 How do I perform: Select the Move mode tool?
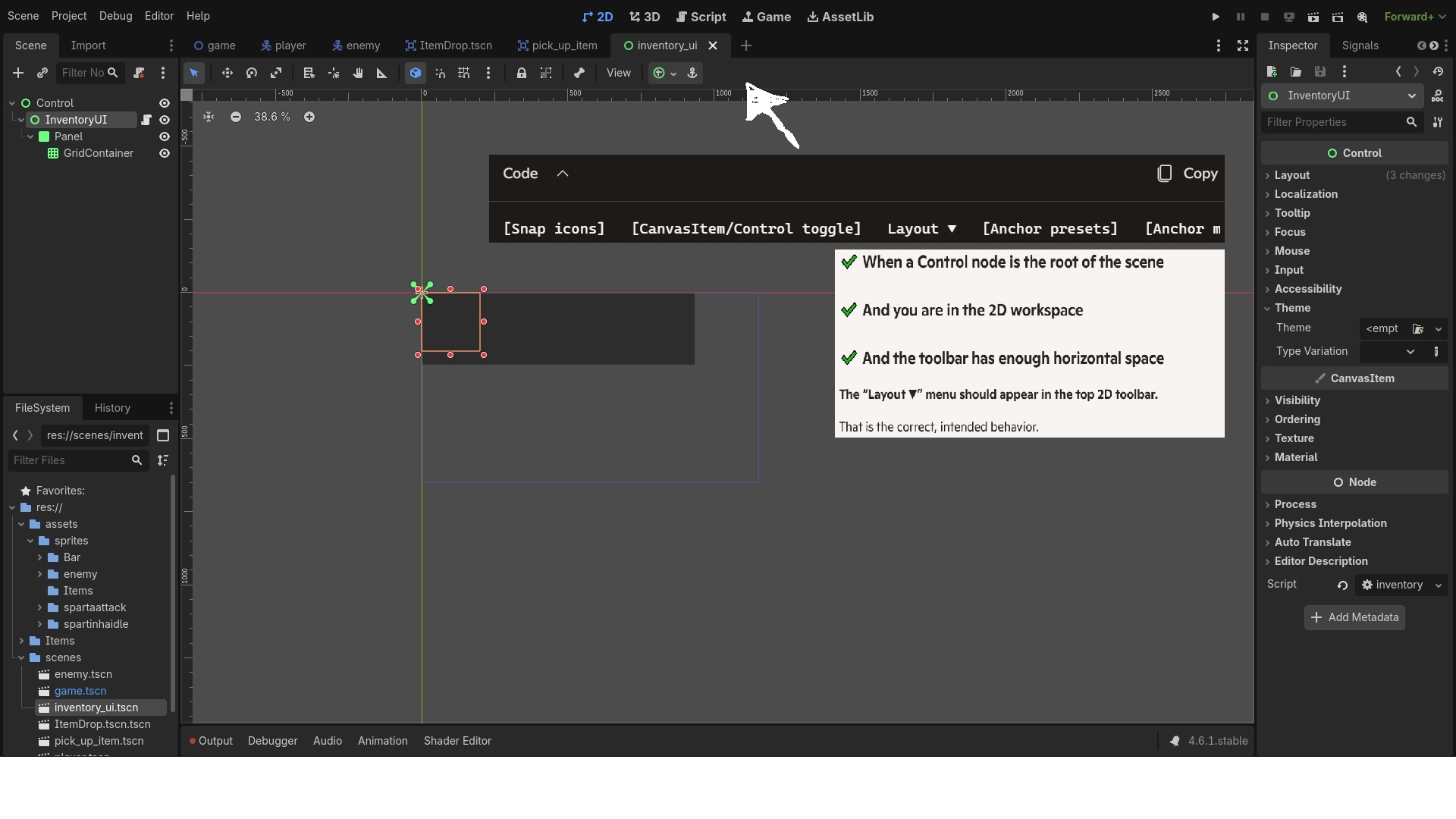(227, 73)
